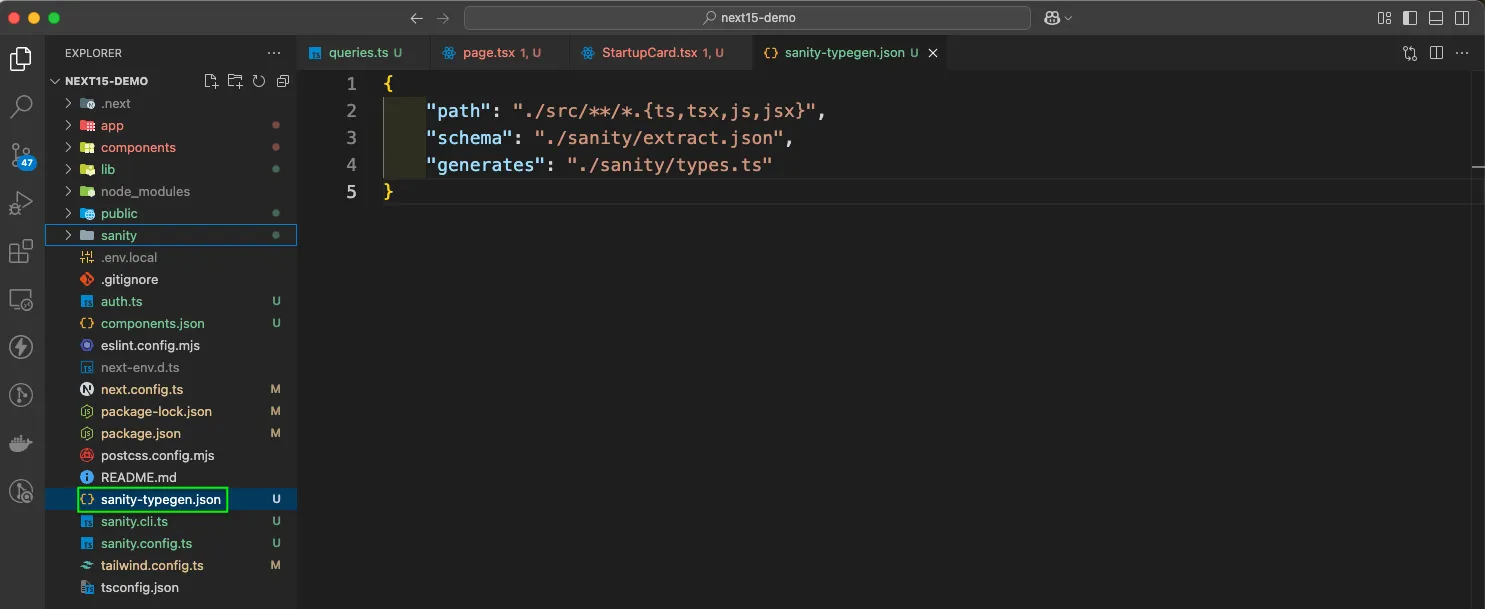Viewport: 1485px width, 609px height.
Task: Open next.config.ts file
Action: coord(171,389)
